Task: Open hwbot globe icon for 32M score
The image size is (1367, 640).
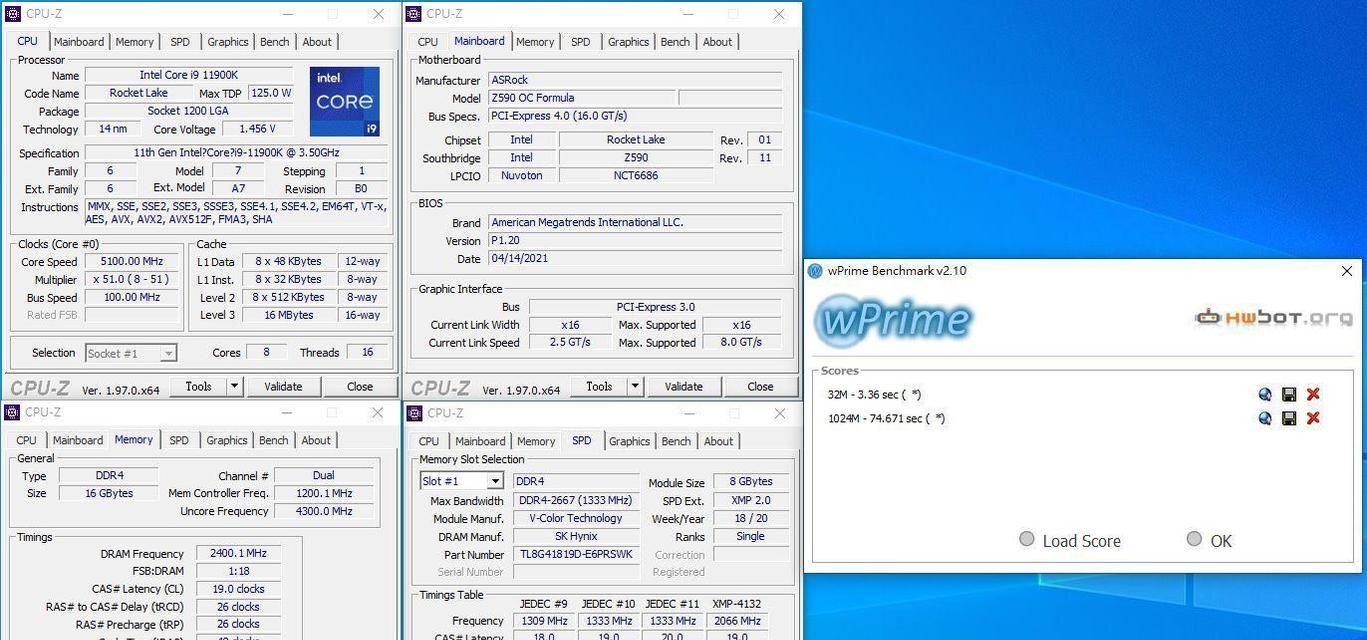Action: click(x=1265, y=394)
